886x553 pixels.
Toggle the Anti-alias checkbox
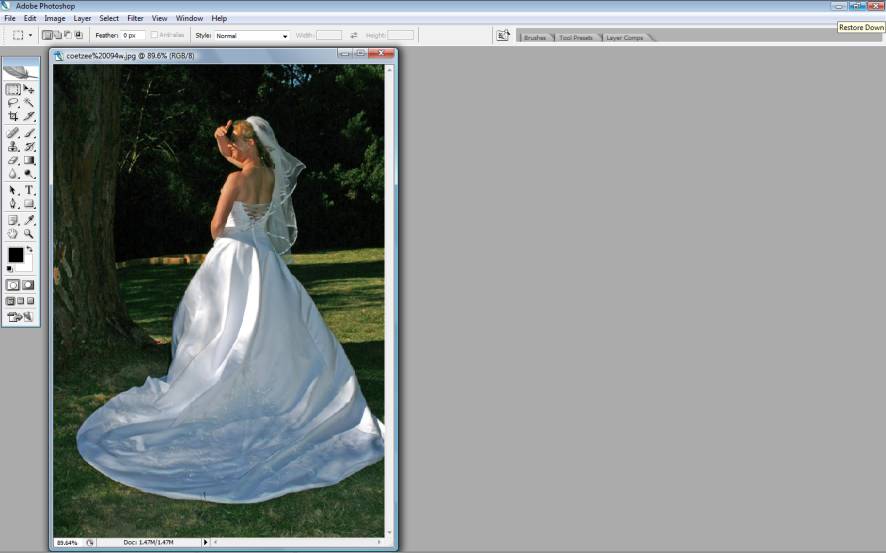(154, 35)
